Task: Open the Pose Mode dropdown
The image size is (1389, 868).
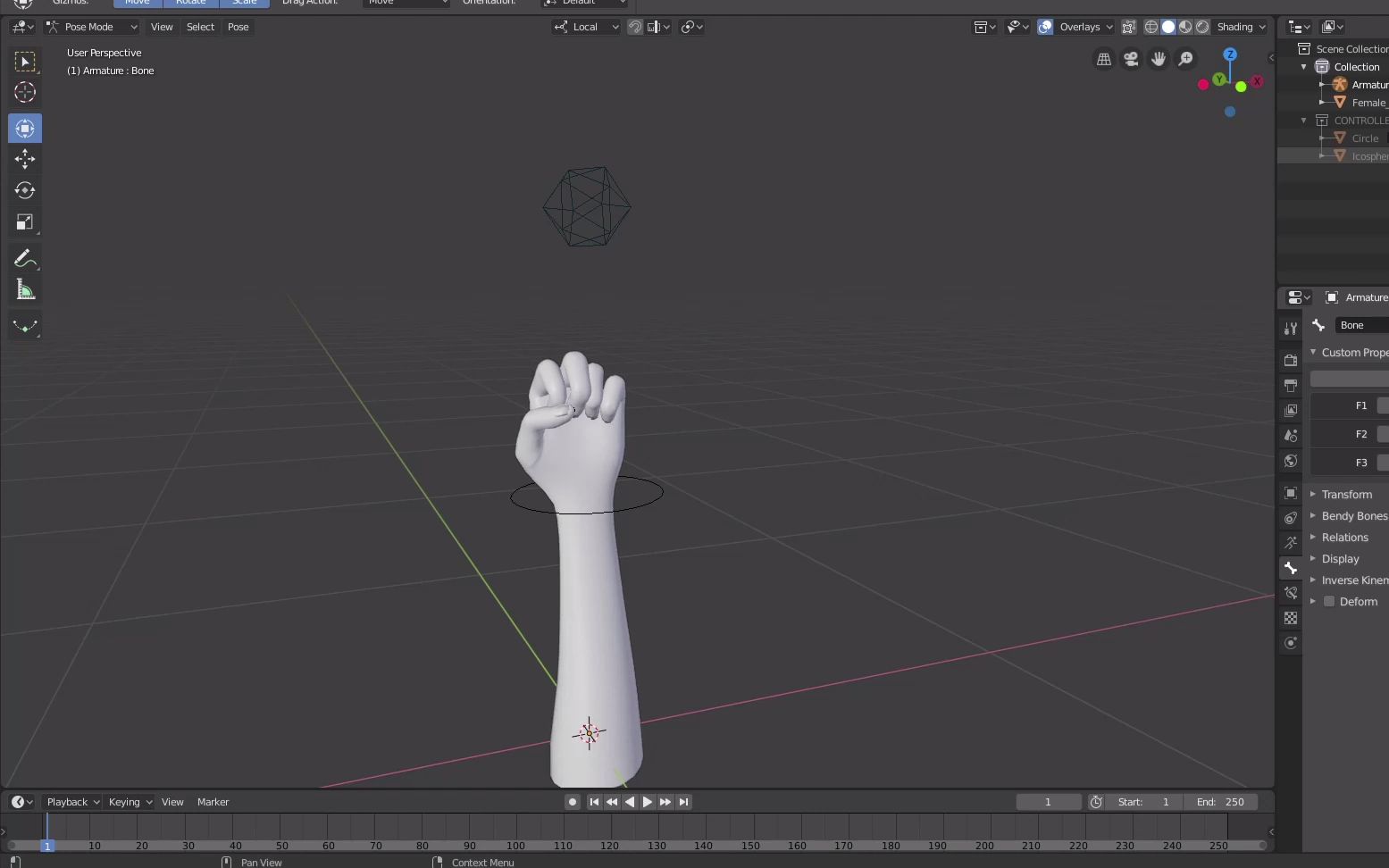Action: (x=93, y=27)
